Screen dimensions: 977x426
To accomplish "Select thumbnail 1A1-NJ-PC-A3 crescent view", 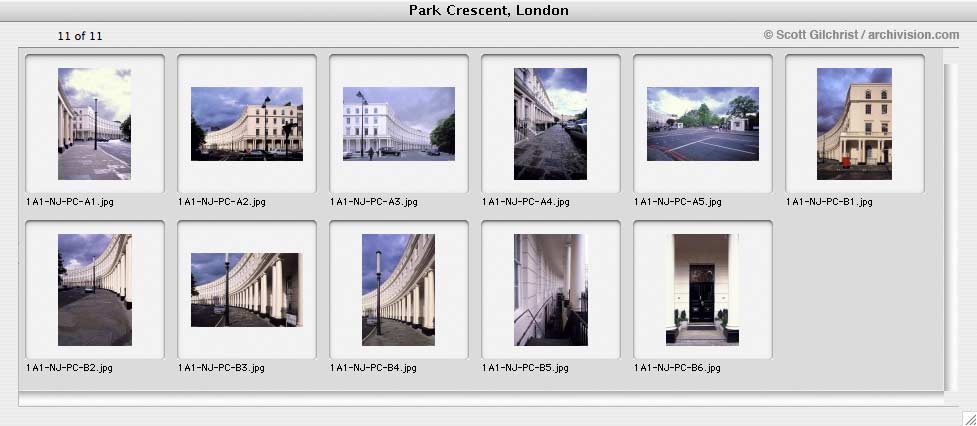I will click(x=399, y=124).
